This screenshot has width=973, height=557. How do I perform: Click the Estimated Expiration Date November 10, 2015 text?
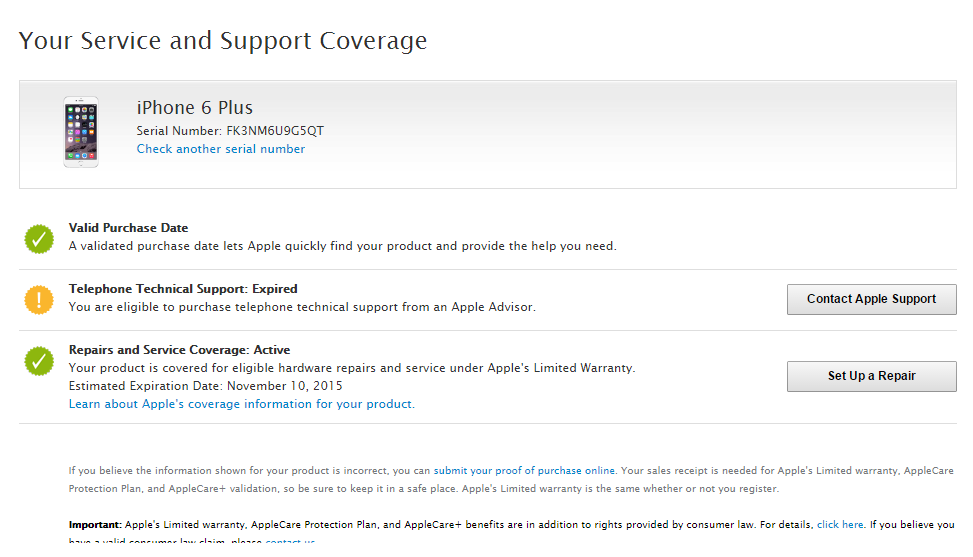tap(205, 386)
